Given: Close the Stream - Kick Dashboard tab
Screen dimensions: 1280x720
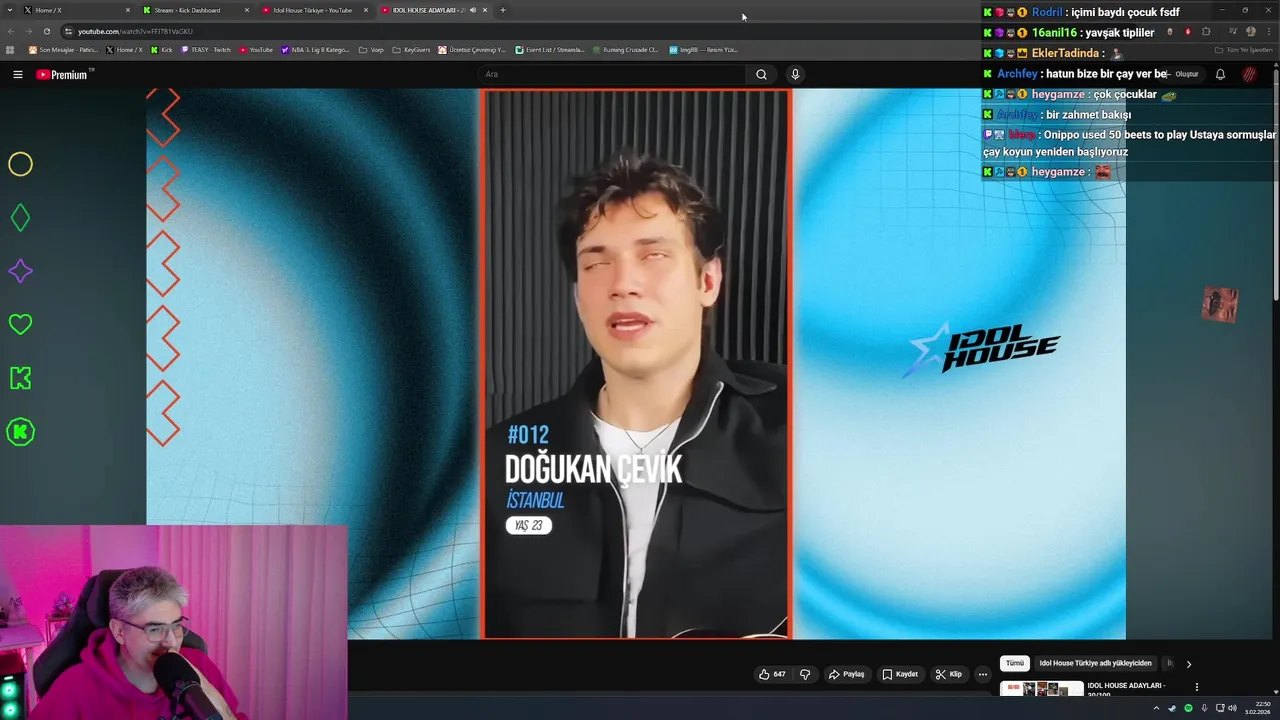Looking at the screenshot, I should click(247, 10).
